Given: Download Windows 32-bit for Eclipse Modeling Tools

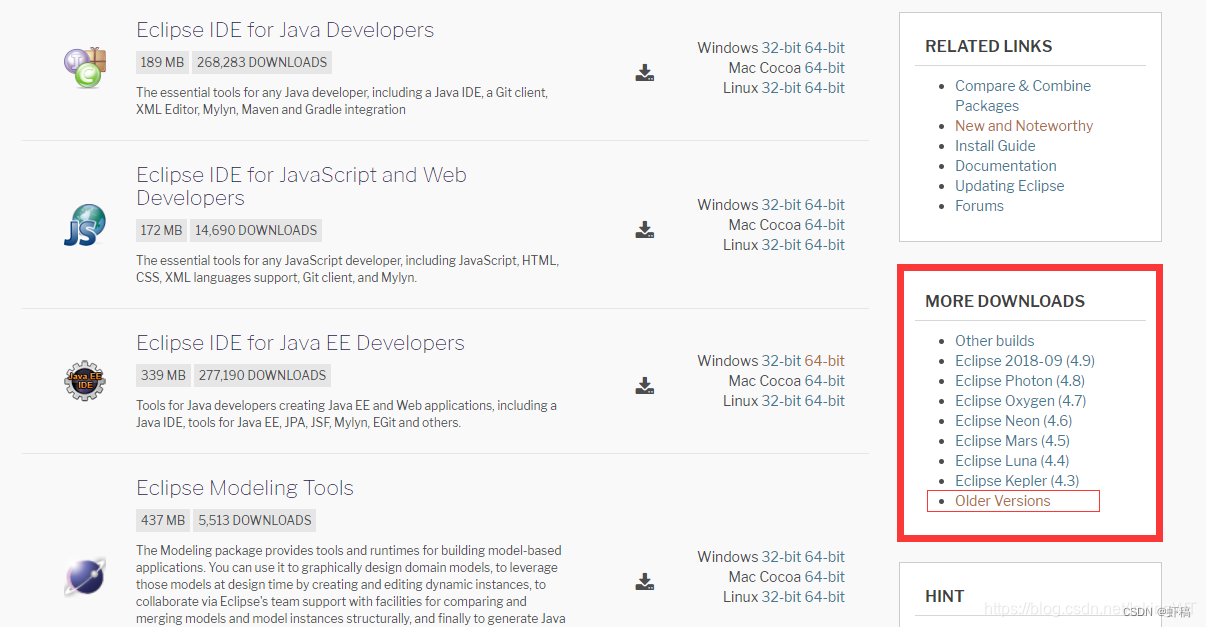Looking at the screenshot, I should tap(781, 557).
